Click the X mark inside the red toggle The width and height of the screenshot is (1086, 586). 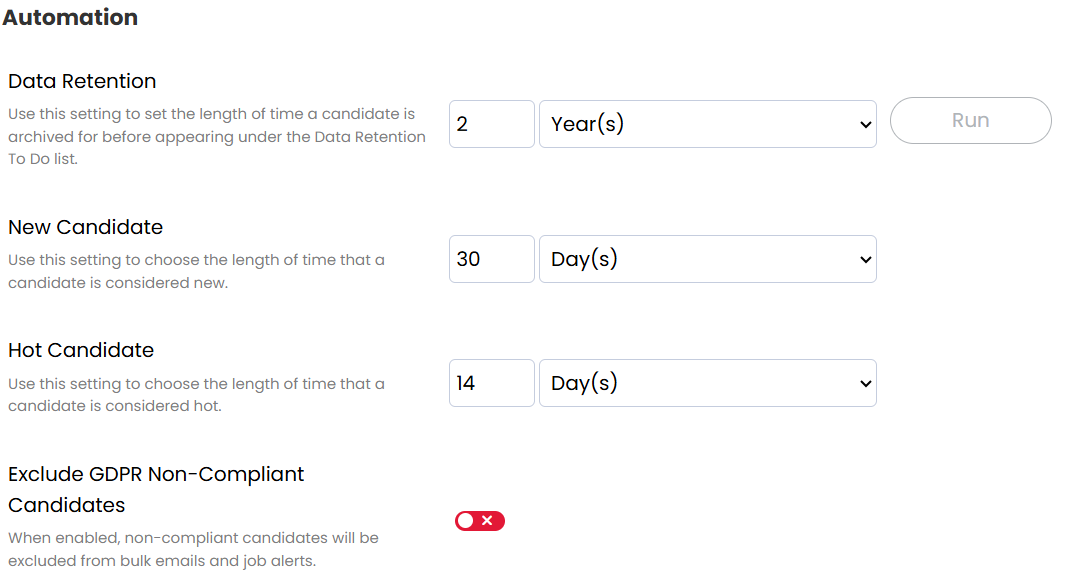[488, 521]
